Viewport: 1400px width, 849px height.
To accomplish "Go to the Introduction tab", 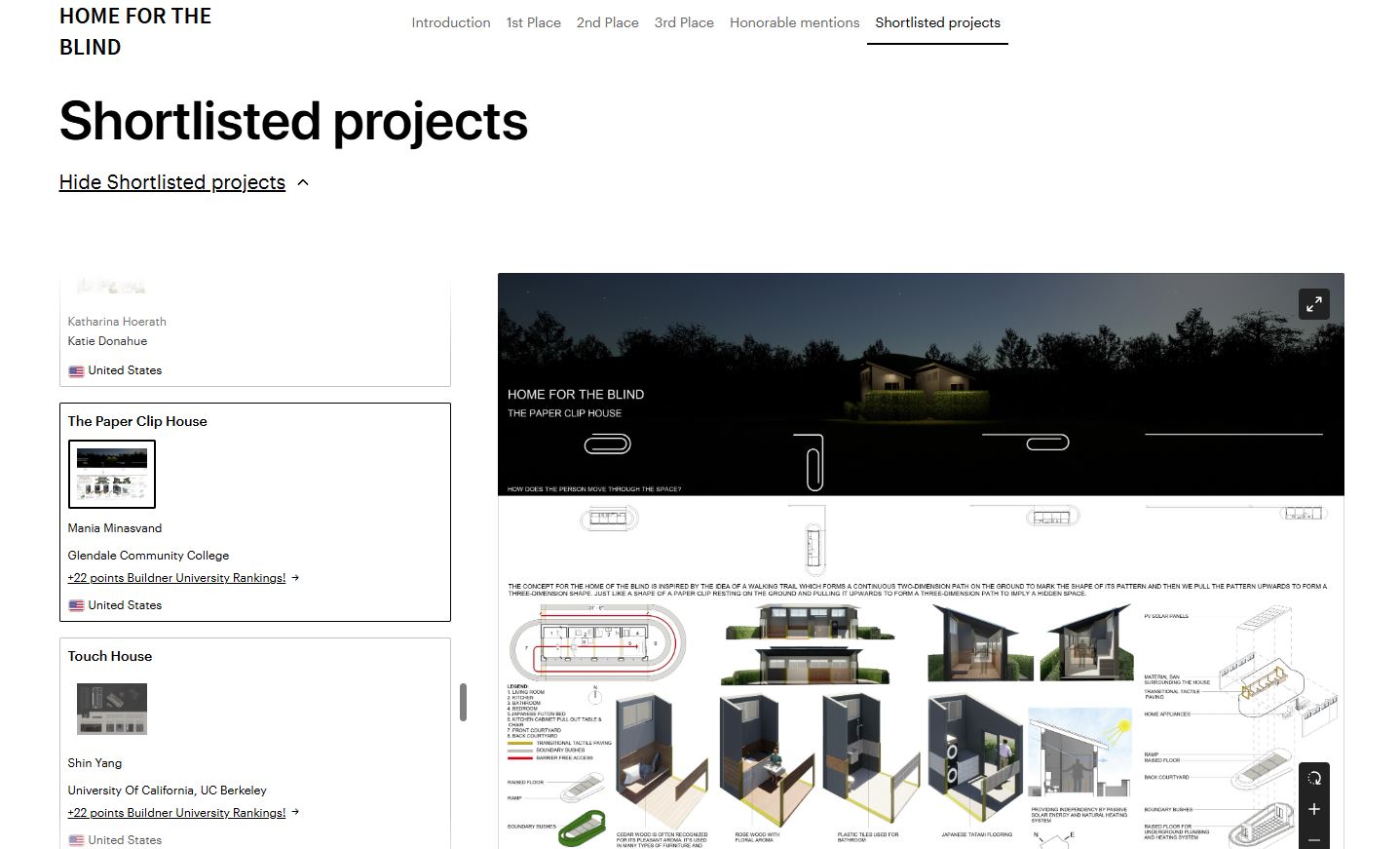I will click(450, 22).
